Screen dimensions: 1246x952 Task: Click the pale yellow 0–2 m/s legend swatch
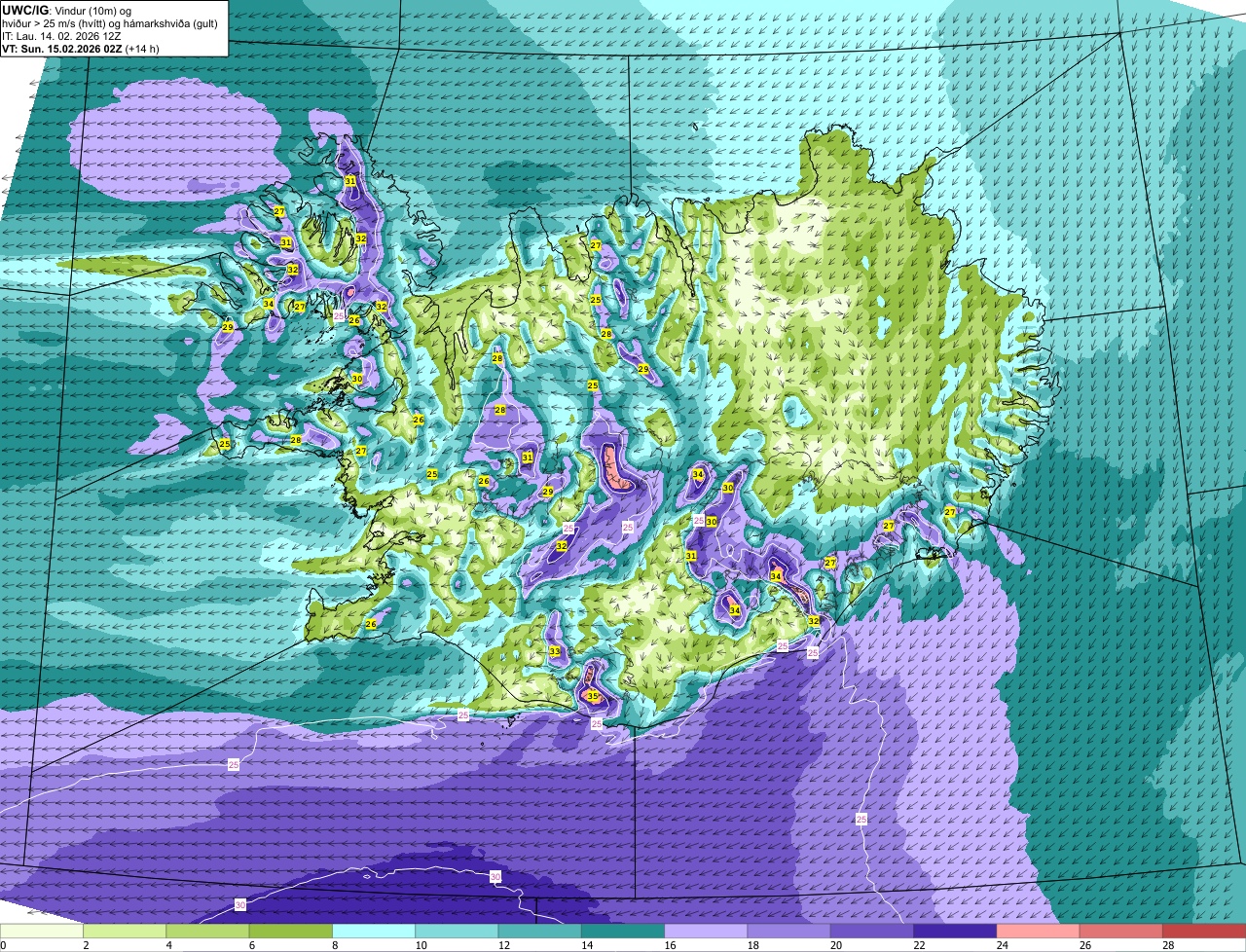pyautogui.click(x=42, y=931)
